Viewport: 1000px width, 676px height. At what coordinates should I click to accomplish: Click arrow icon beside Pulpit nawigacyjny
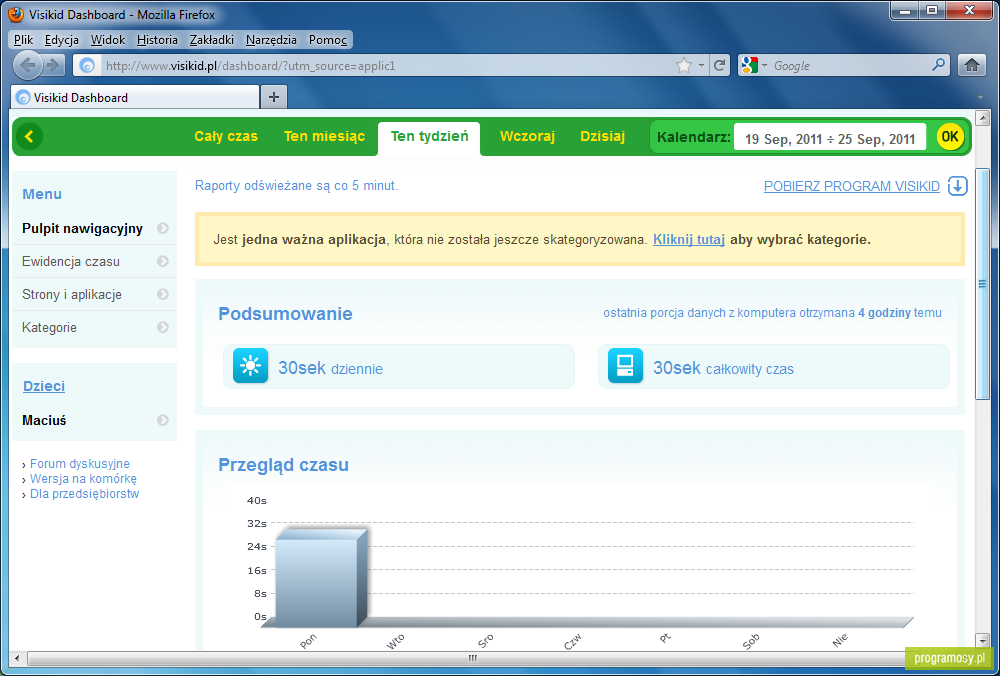tap(163, 228)
